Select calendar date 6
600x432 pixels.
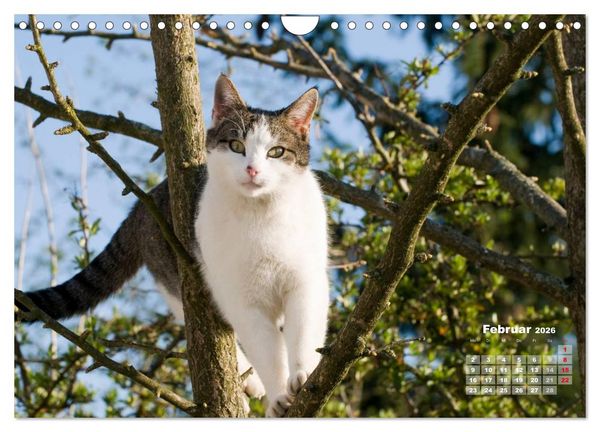coord(534,360)
